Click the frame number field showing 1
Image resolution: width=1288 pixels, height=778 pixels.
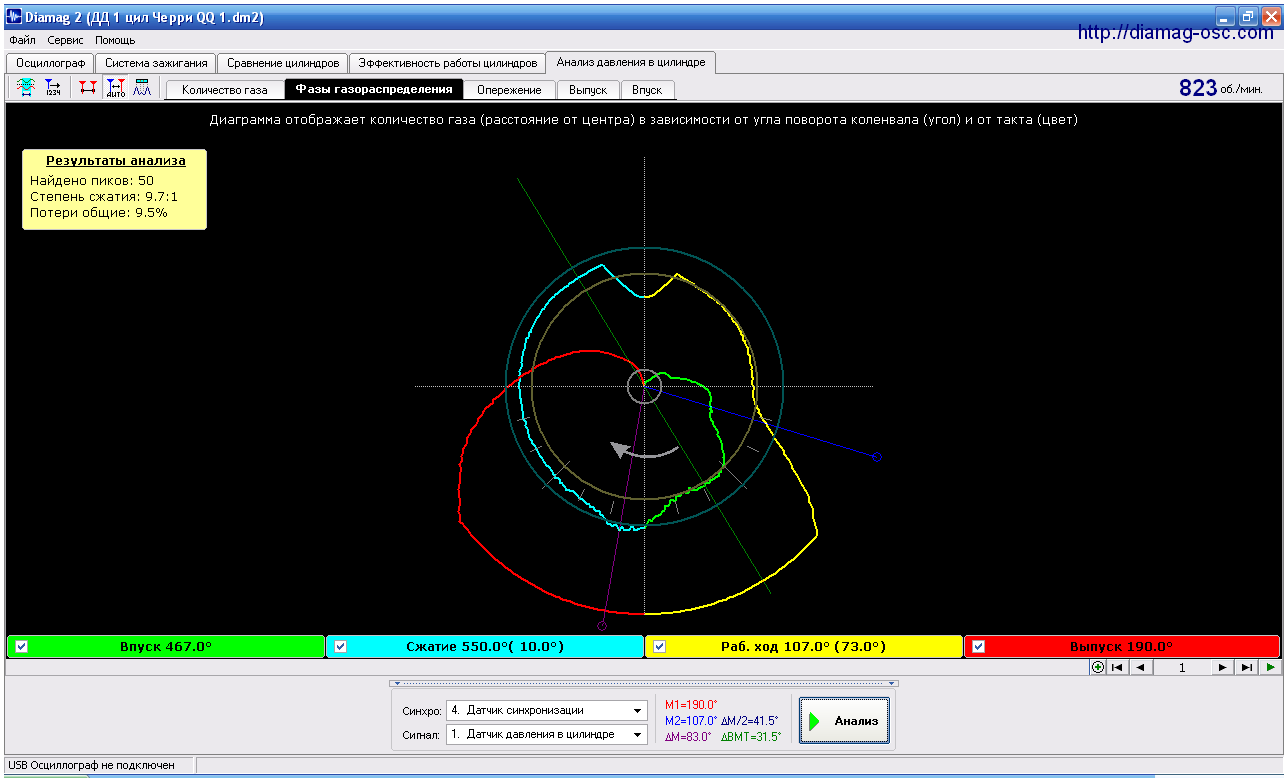[x=1182, y=667]
